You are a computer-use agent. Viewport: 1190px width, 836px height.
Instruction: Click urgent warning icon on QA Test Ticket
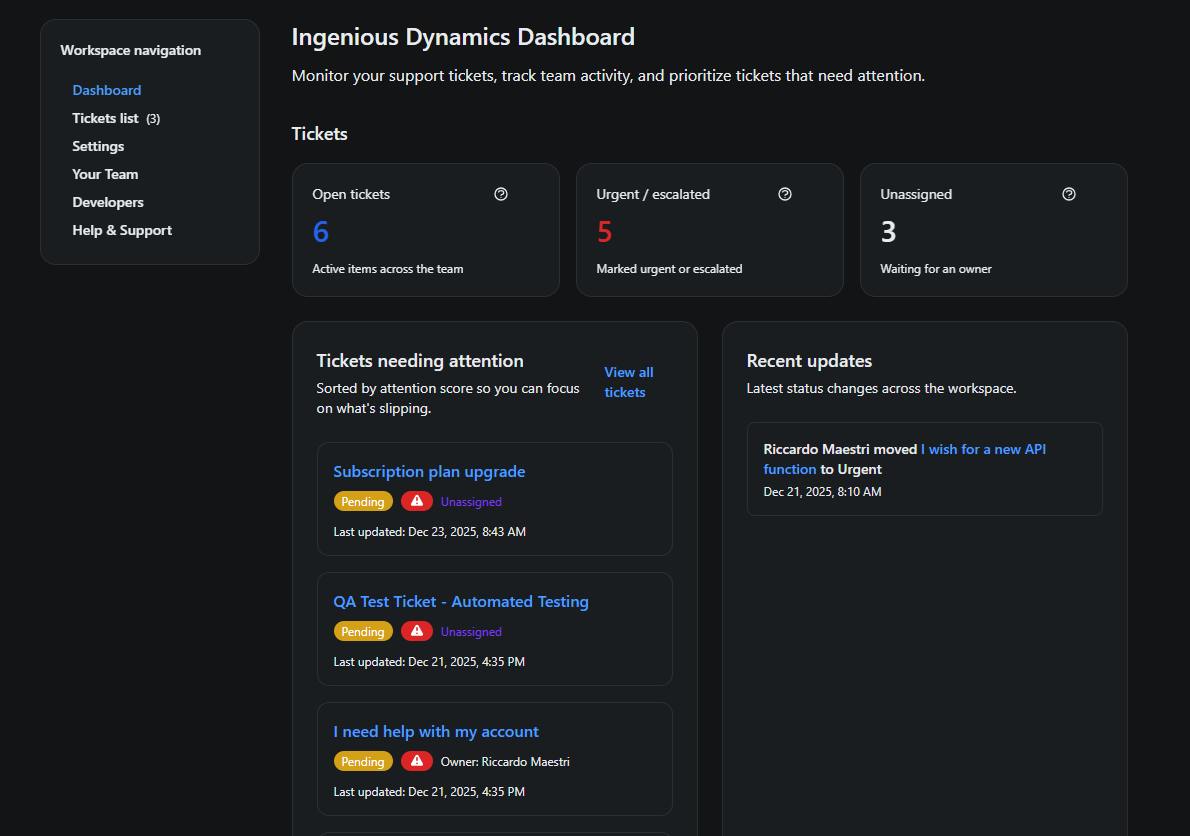[417, 631]
